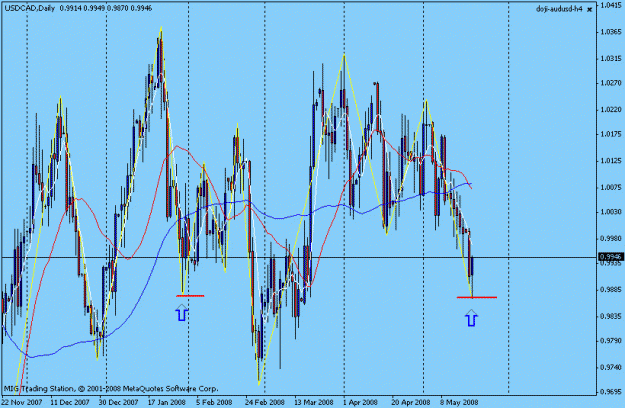Click the 0.9835 price axis label
Viewport: 625px width, 408px height.
(611, 316)
